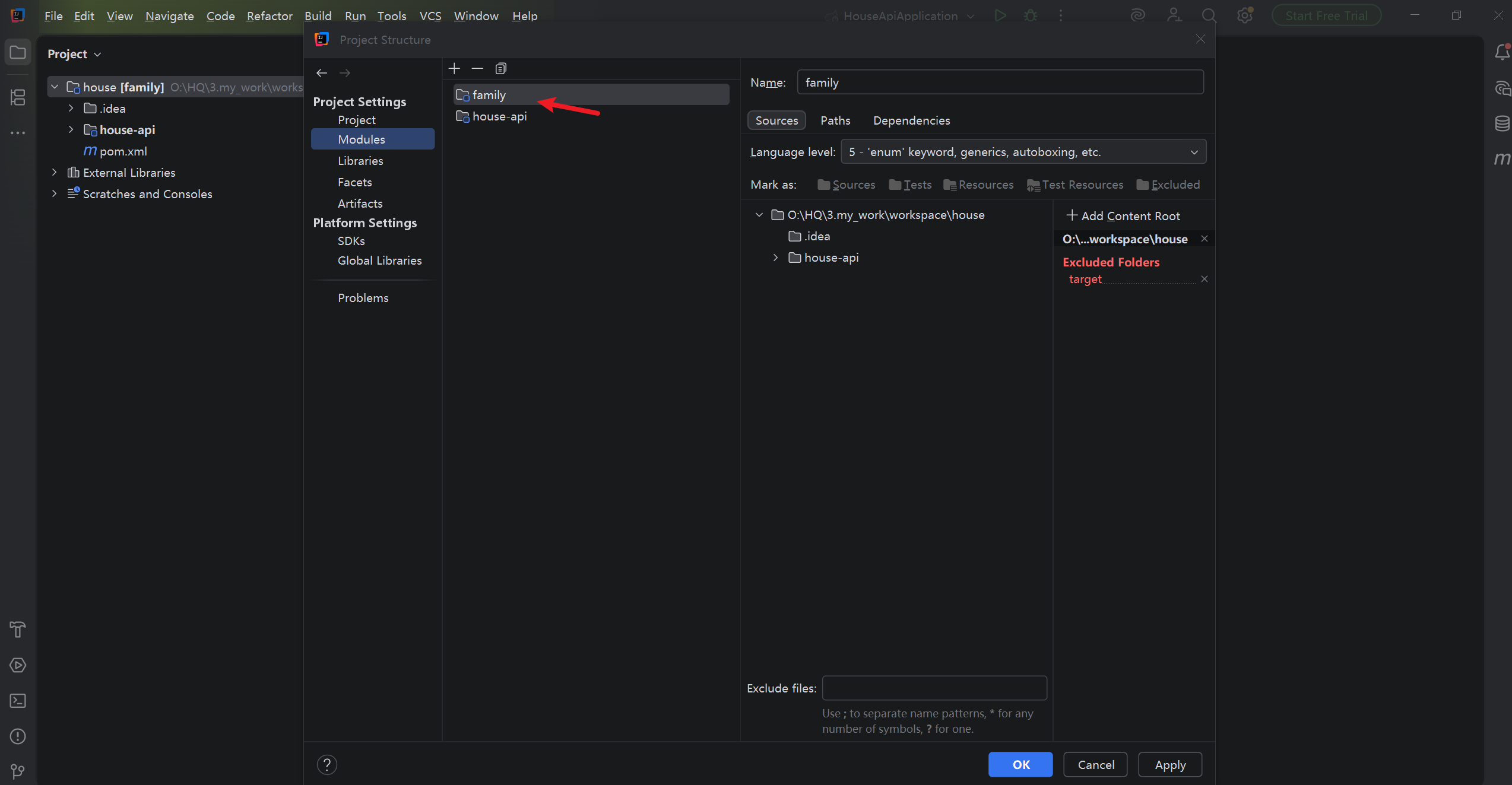
Task: Collapse the O:\HQ\3.my_work\workspace\house root node
Action: tap(759, 215)
